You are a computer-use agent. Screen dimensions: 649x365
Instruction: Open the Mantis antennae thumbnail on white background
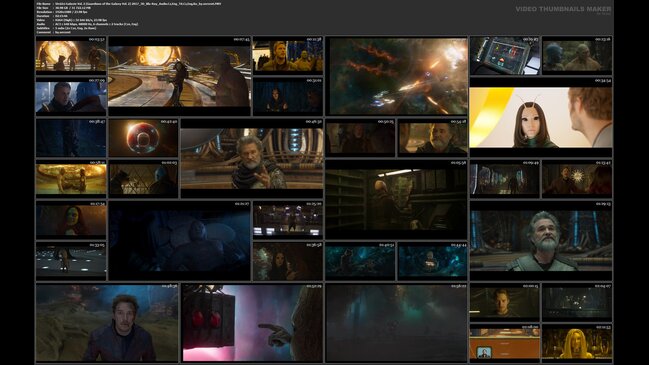541,117
